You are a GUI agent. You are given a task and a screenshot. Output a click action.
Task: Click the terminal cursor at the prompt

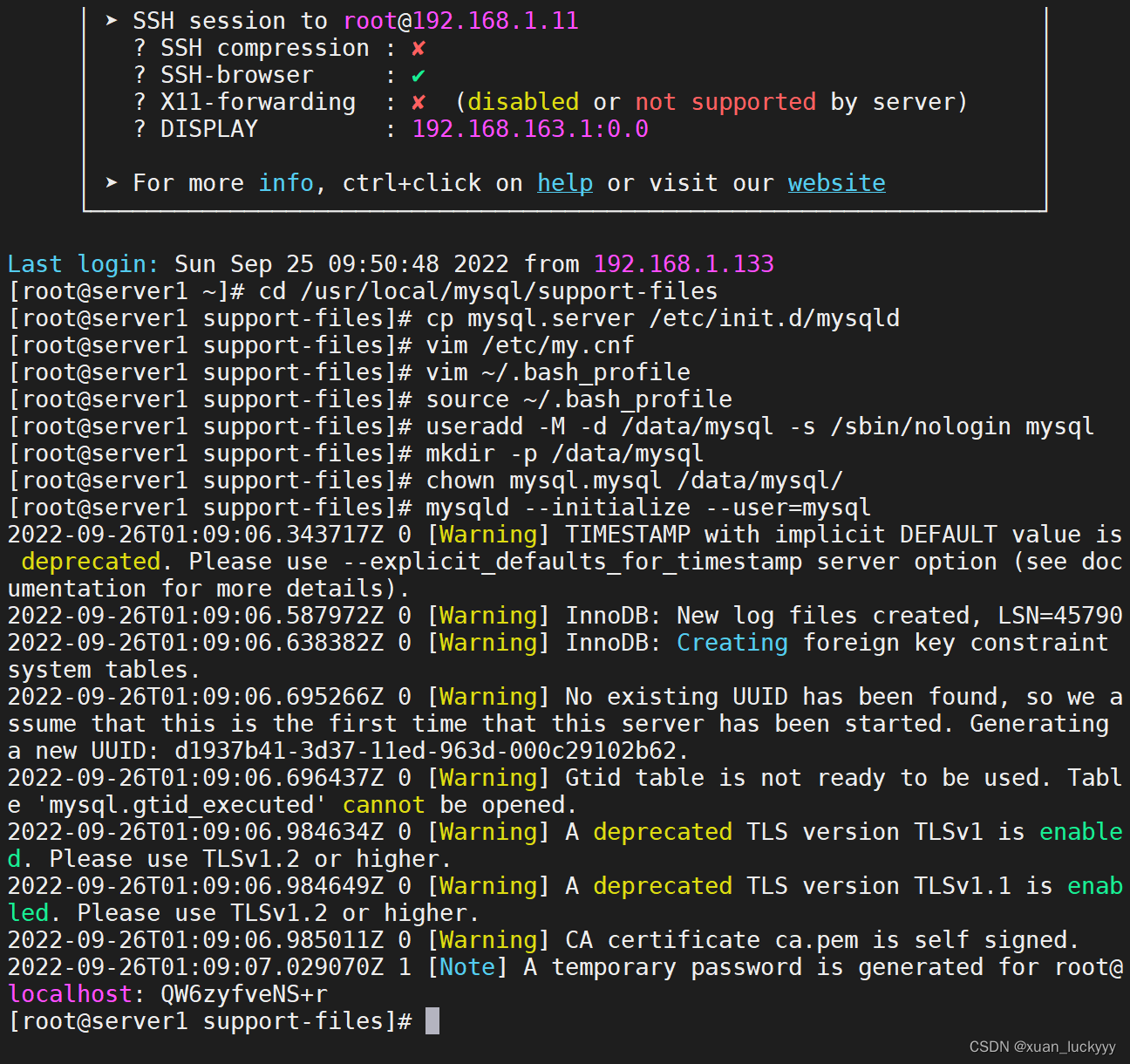(x=432, y=1020)
